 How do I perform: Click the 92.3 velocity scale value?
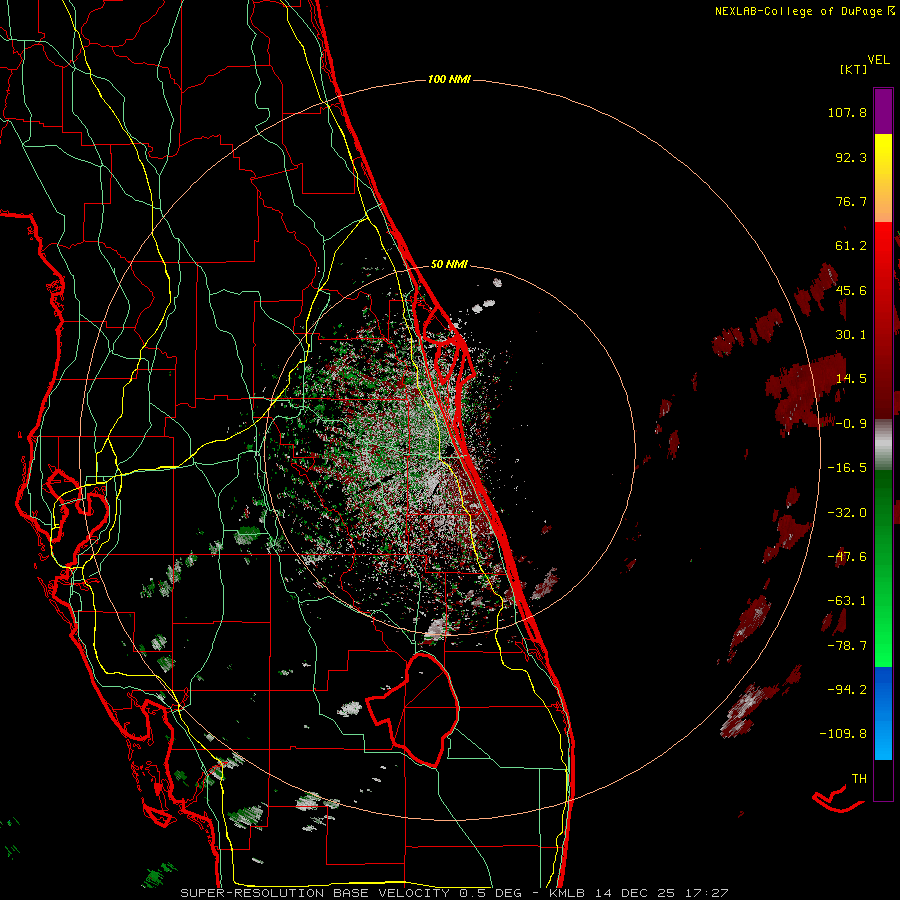pyautogui.click(x=851, y=157)
